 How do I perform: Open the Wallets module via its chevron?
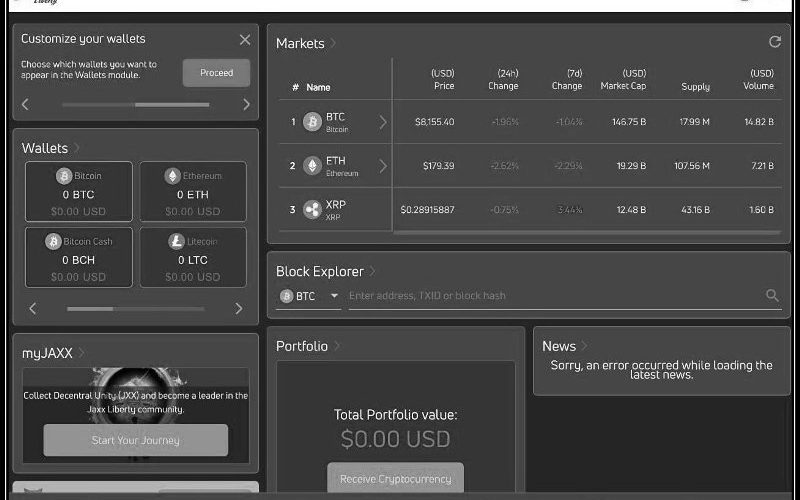click(x=77, y=148)
